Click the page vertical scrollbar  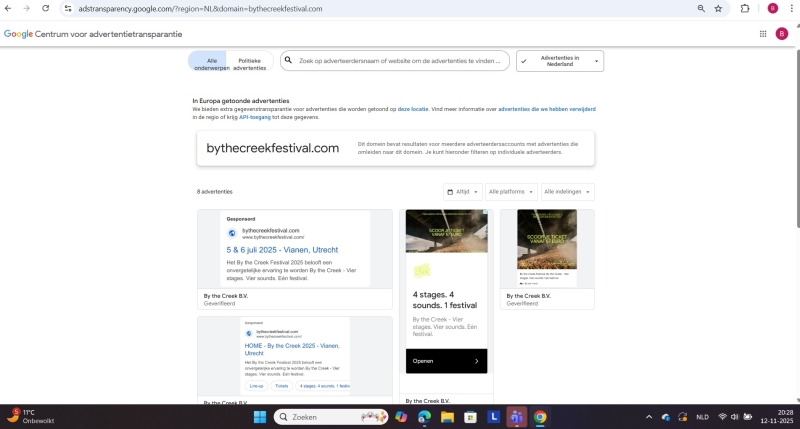pyautogui.click(x=797, y=139)
